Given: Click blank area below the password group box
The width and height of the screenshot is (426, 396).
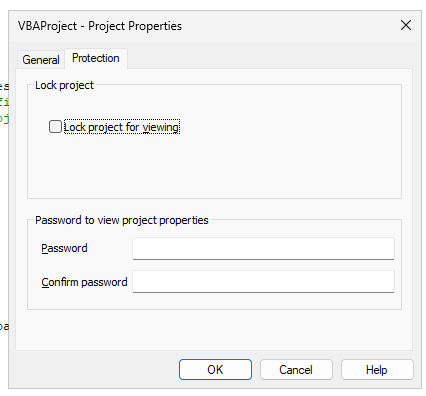Looking at the screenshot, I should [x=213, y=329].
